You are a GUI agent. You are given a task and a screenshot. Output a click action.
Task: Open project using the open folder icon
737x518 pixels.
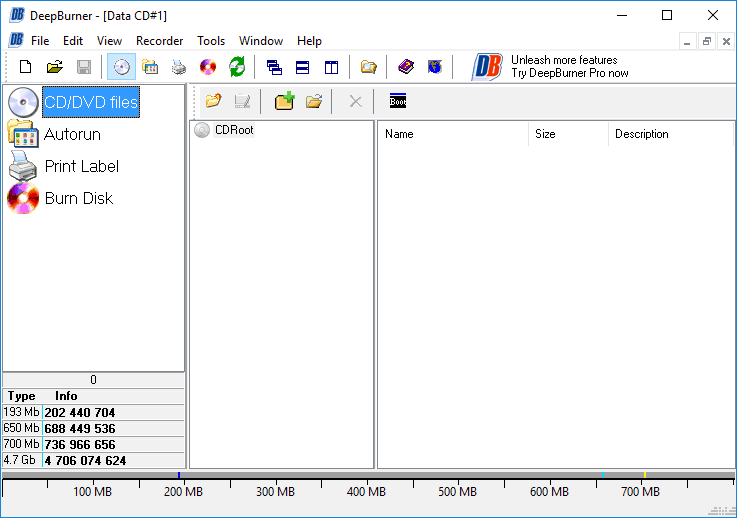pos(55,67)
